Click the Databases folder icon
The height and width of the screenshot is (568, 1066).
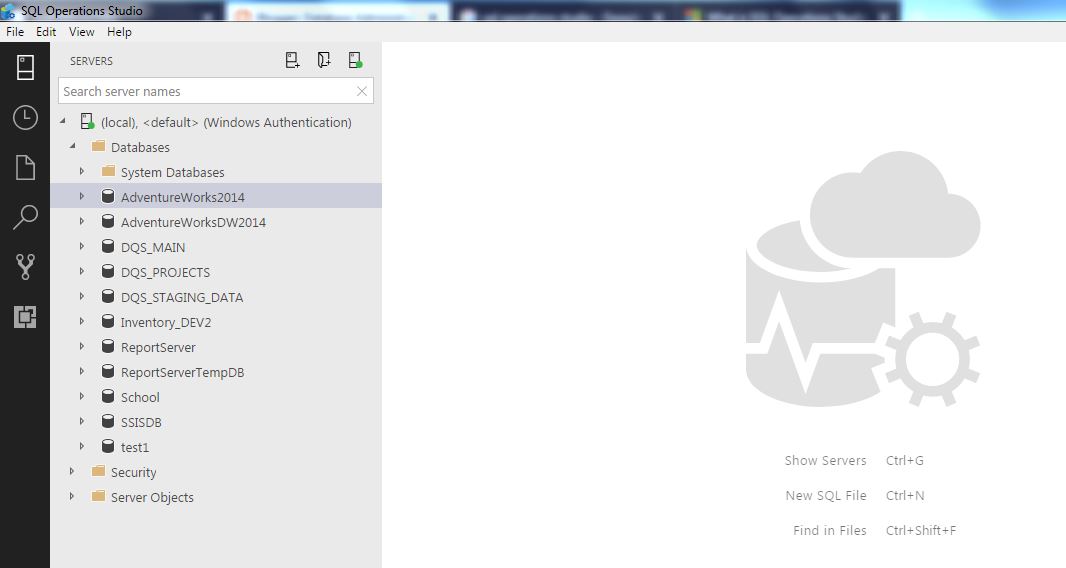98,146
